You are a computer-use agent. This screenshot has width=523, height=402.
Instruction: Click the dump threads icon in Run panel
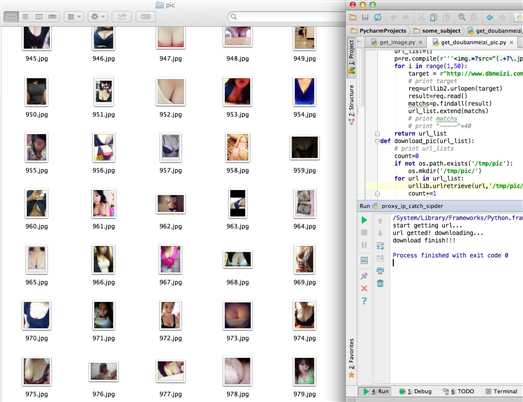coord(364,260)
